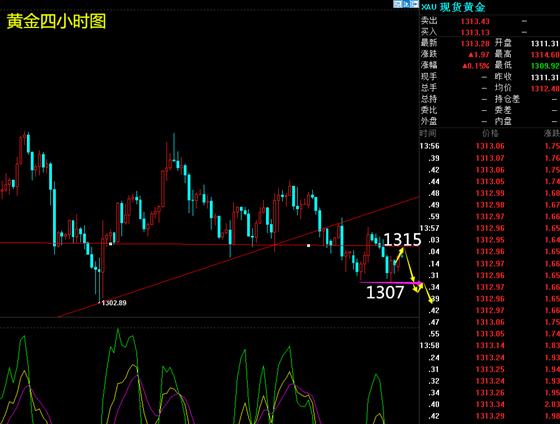
Task: Click the 时间 column header in the tick list
Action: pos(428,134)
